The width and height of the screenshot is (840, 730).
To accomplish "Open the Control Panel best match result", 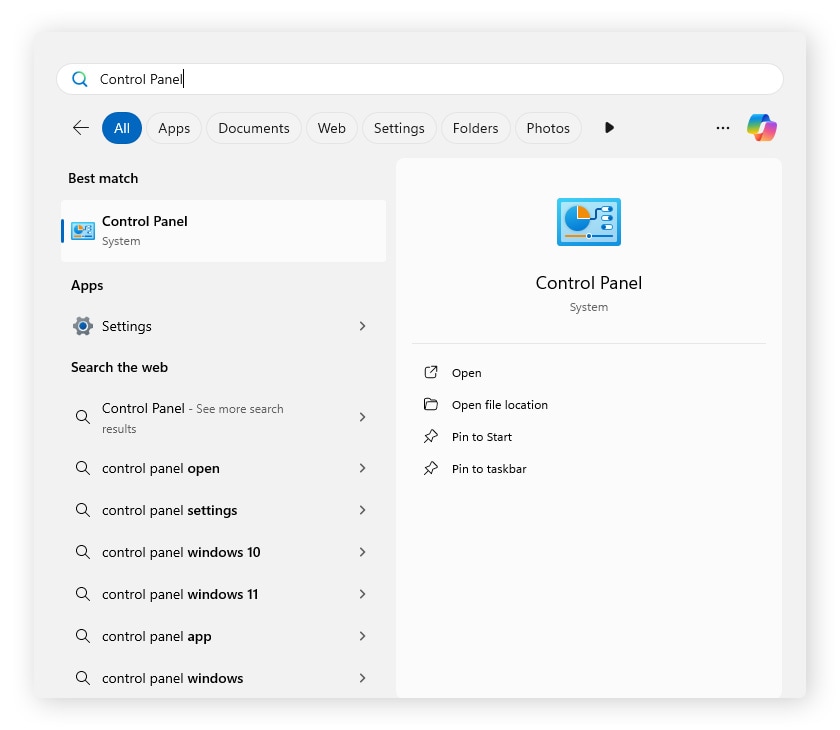I will point(223,231).
